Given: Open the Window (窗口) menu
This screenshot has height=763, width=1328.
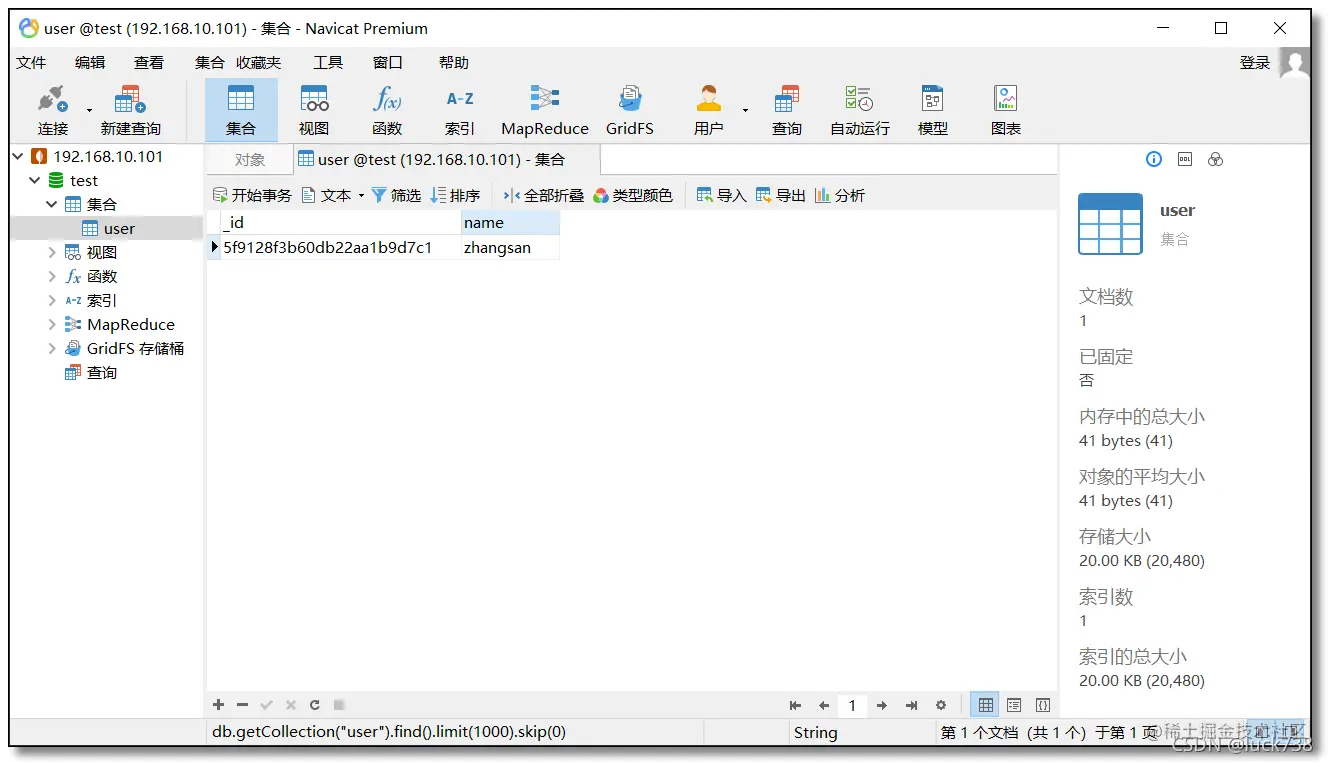Looking at the screenshot, I should point(388,62).
